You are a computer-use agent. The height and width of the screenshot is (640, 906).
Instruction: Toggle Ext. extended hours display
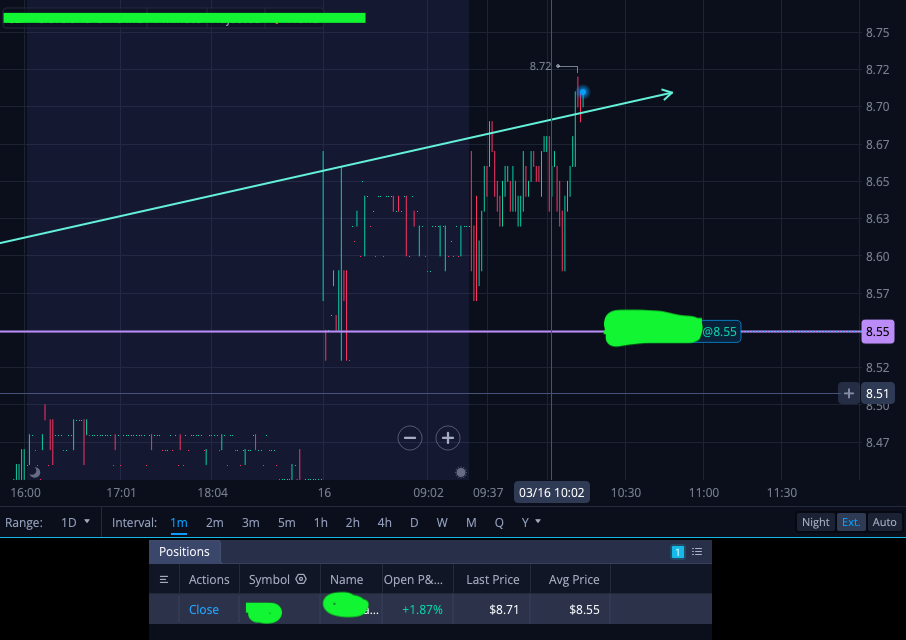tap(851, 522)
